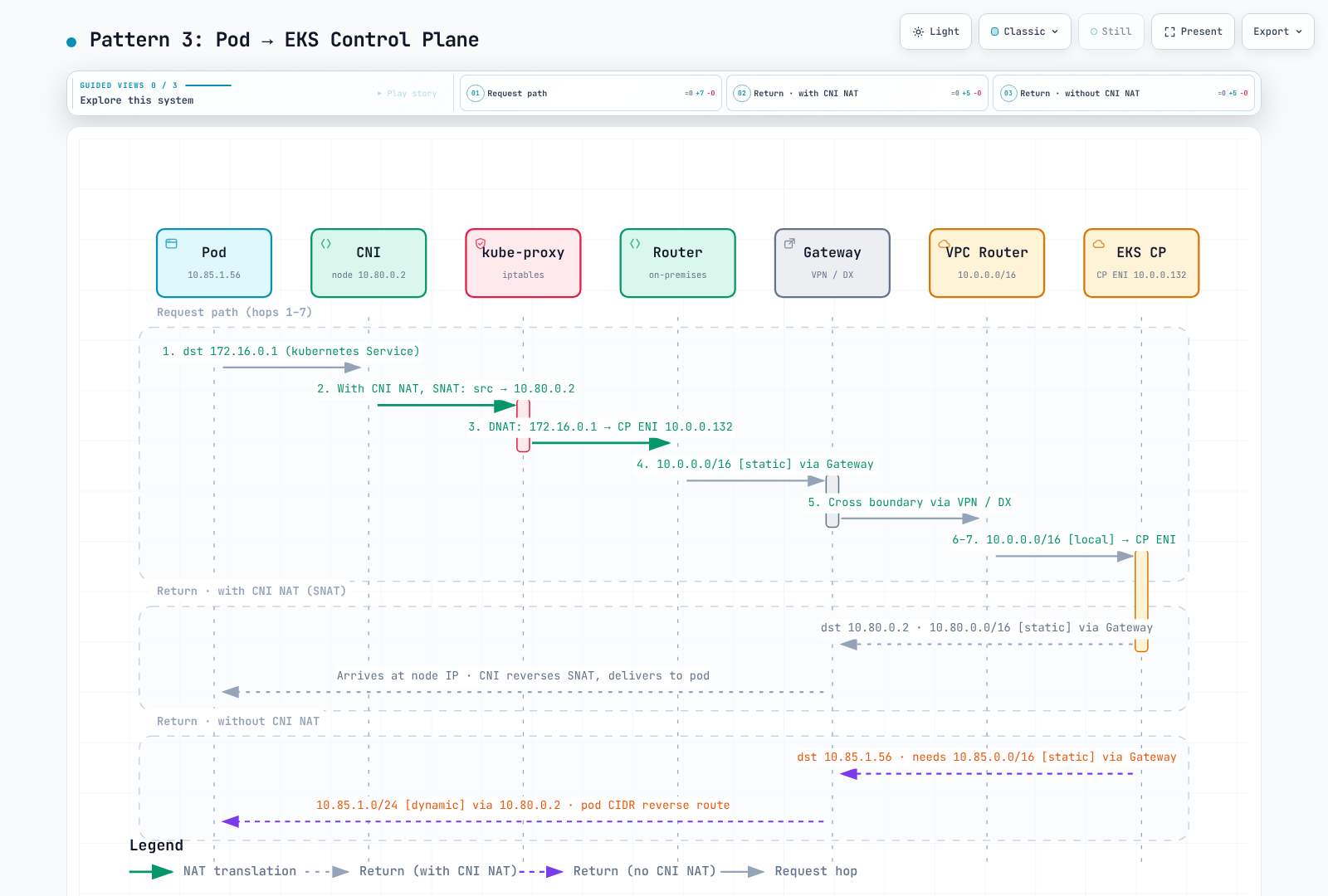1328x896 pixels.
Task: Select the EKS CP node card
Action: (1141, 263)
